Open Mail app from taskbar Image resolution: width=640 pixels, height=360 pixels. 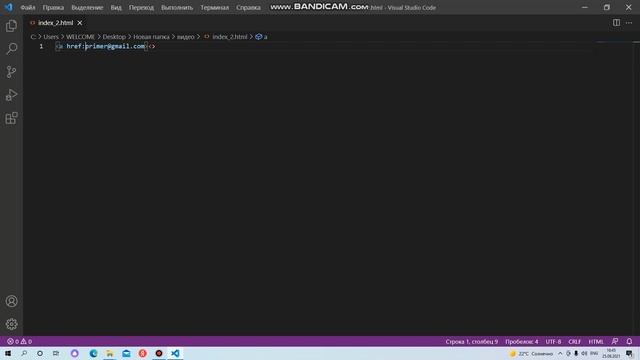[x=126, y=353]
